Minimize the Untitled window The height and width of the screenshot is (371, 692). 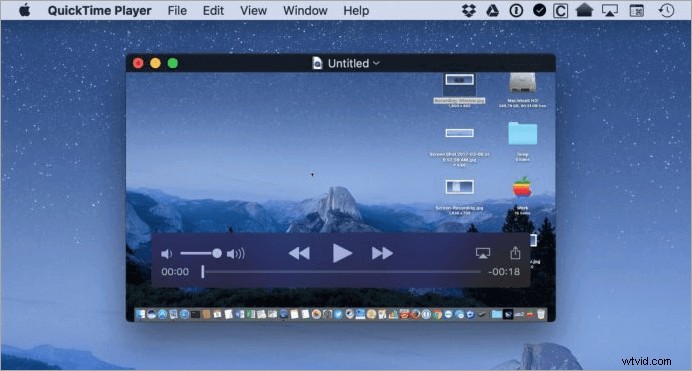point(155,63)
